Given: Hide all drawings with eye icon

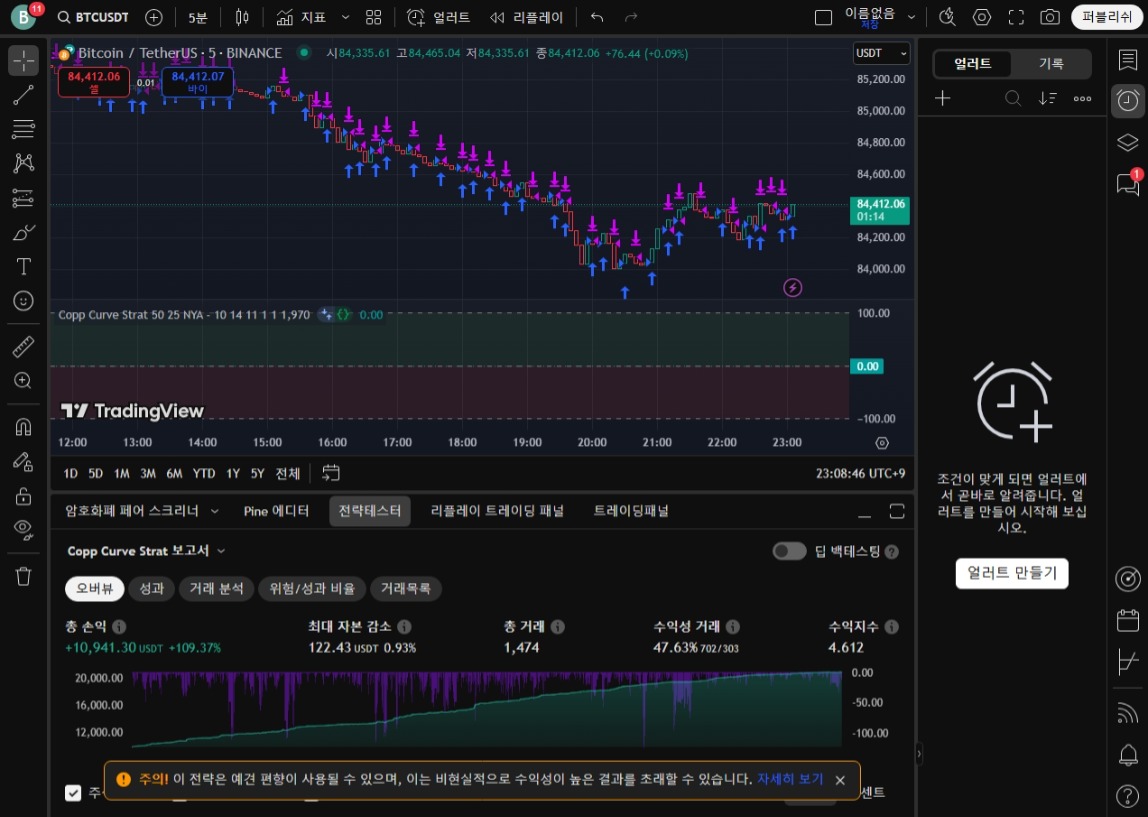Looking at the screenshot, I should [x=23, y=529].
